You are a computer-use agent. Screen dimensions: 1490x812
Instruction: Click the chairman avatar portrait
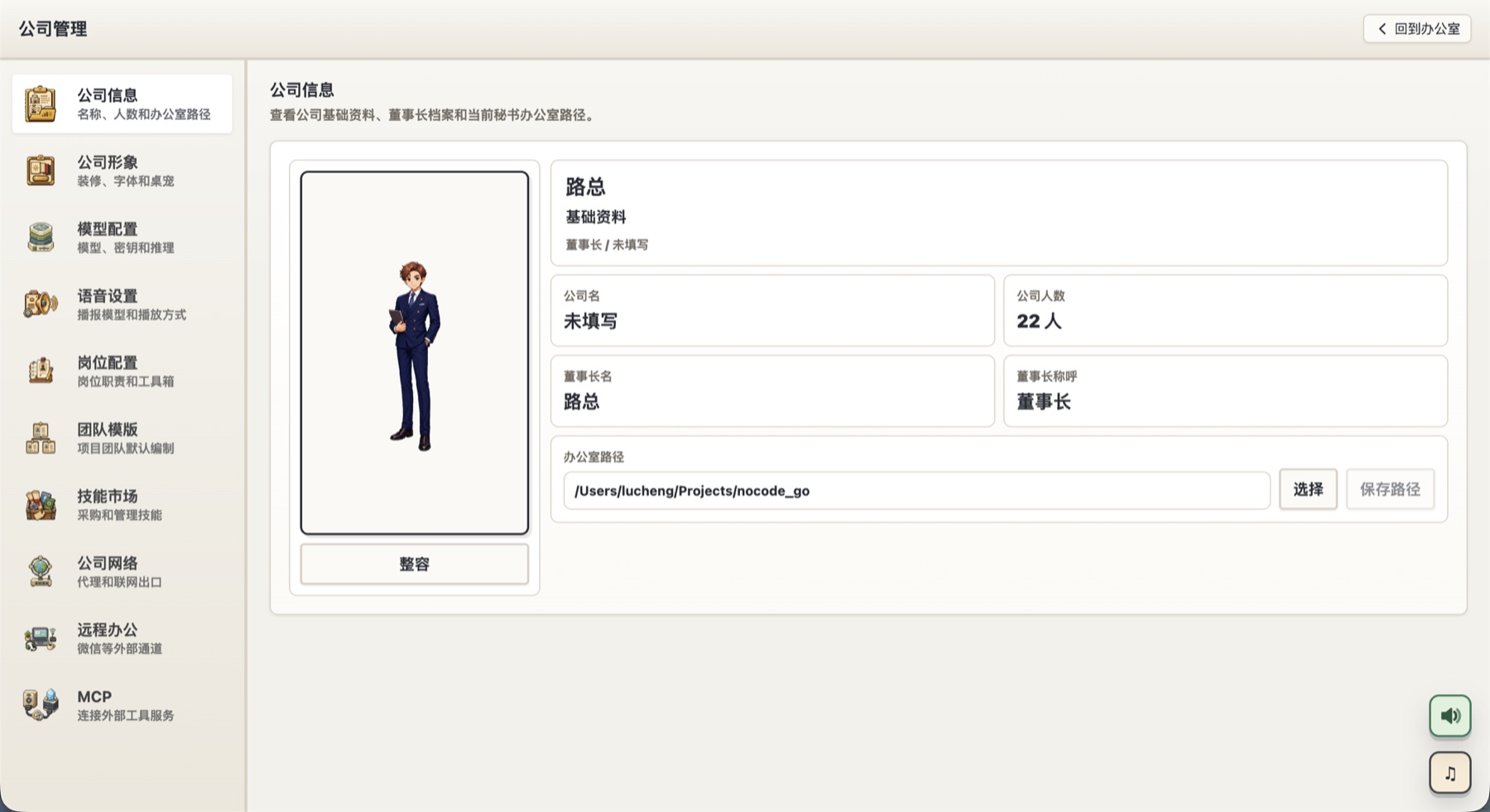[x=414, y=353]
